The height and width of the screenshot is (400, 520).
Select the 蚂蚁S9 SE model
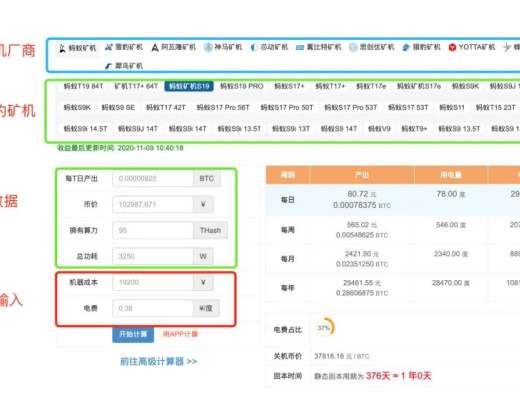118,108
